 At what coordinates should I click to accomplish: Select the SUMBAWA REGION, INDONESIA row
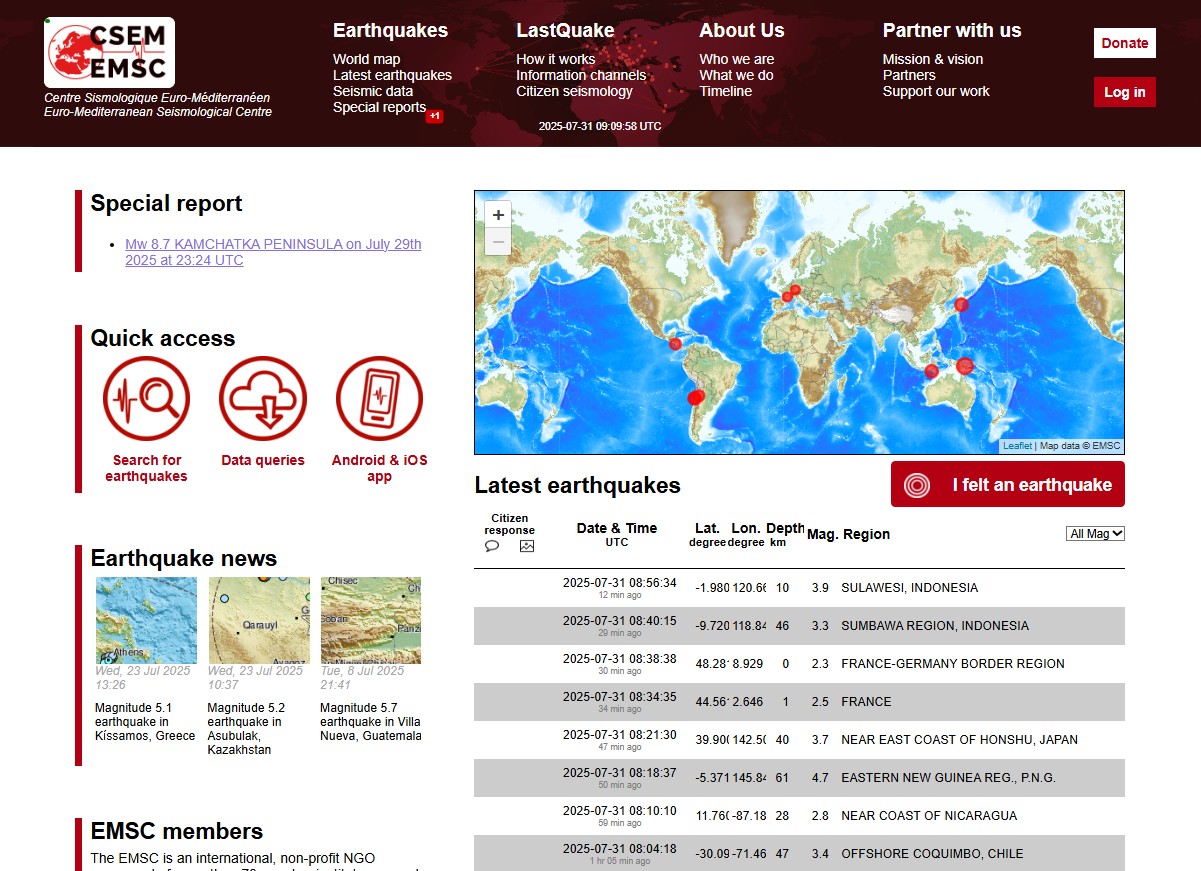click(x=799, y=626)
